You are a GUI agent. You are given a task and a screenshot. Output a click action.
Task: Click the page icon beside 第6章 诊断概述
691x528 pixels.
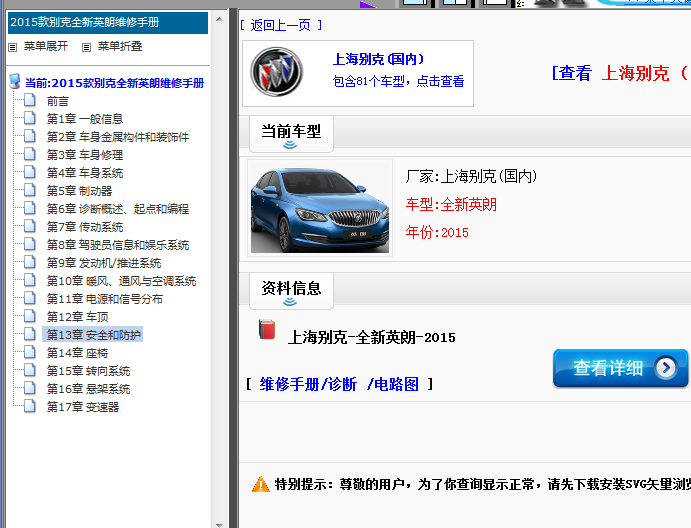(x=30, y=208)
